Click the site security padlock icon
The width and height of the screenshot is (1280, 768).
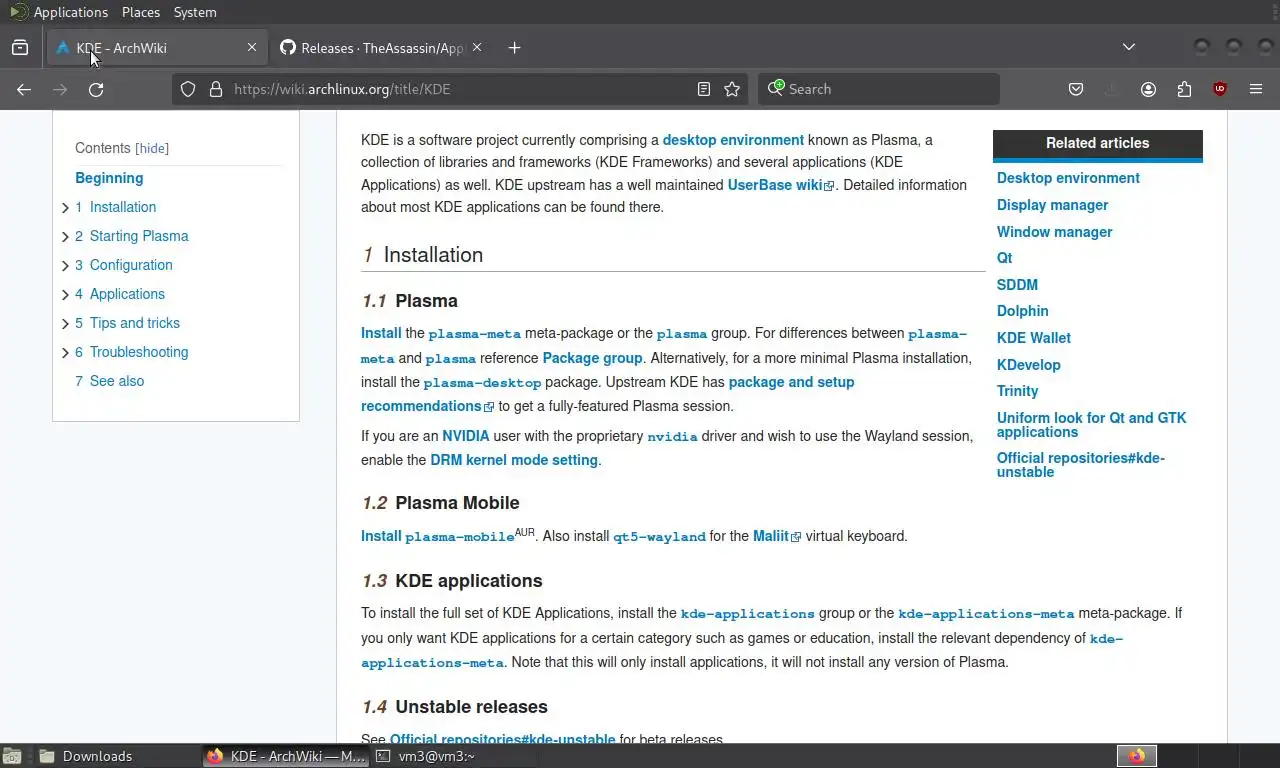[215, 89]
